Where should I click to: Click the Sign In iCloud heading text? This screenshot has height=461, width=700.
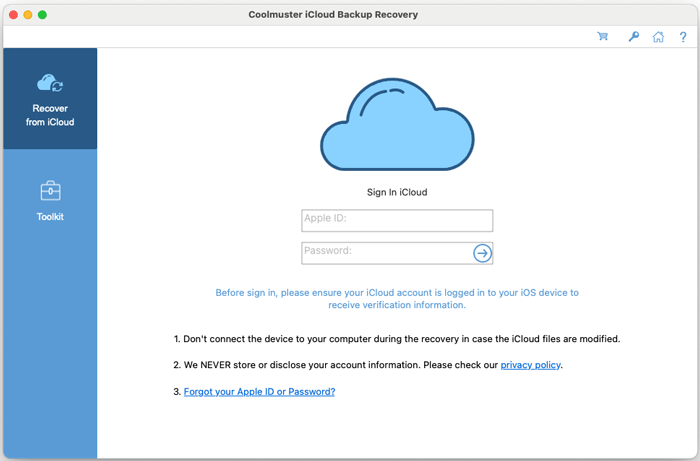pos(397,192)
